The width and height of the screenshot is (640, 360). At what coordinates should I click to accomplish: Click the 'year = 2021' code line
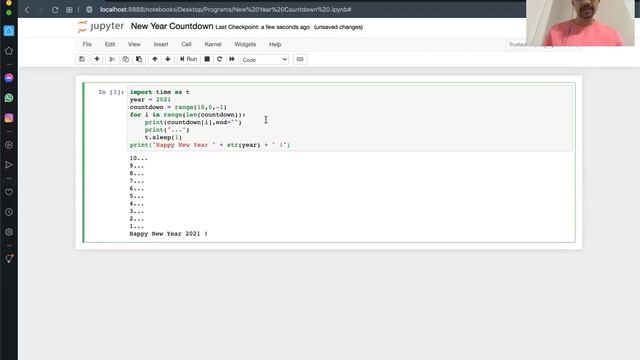[x=150, y=100]
